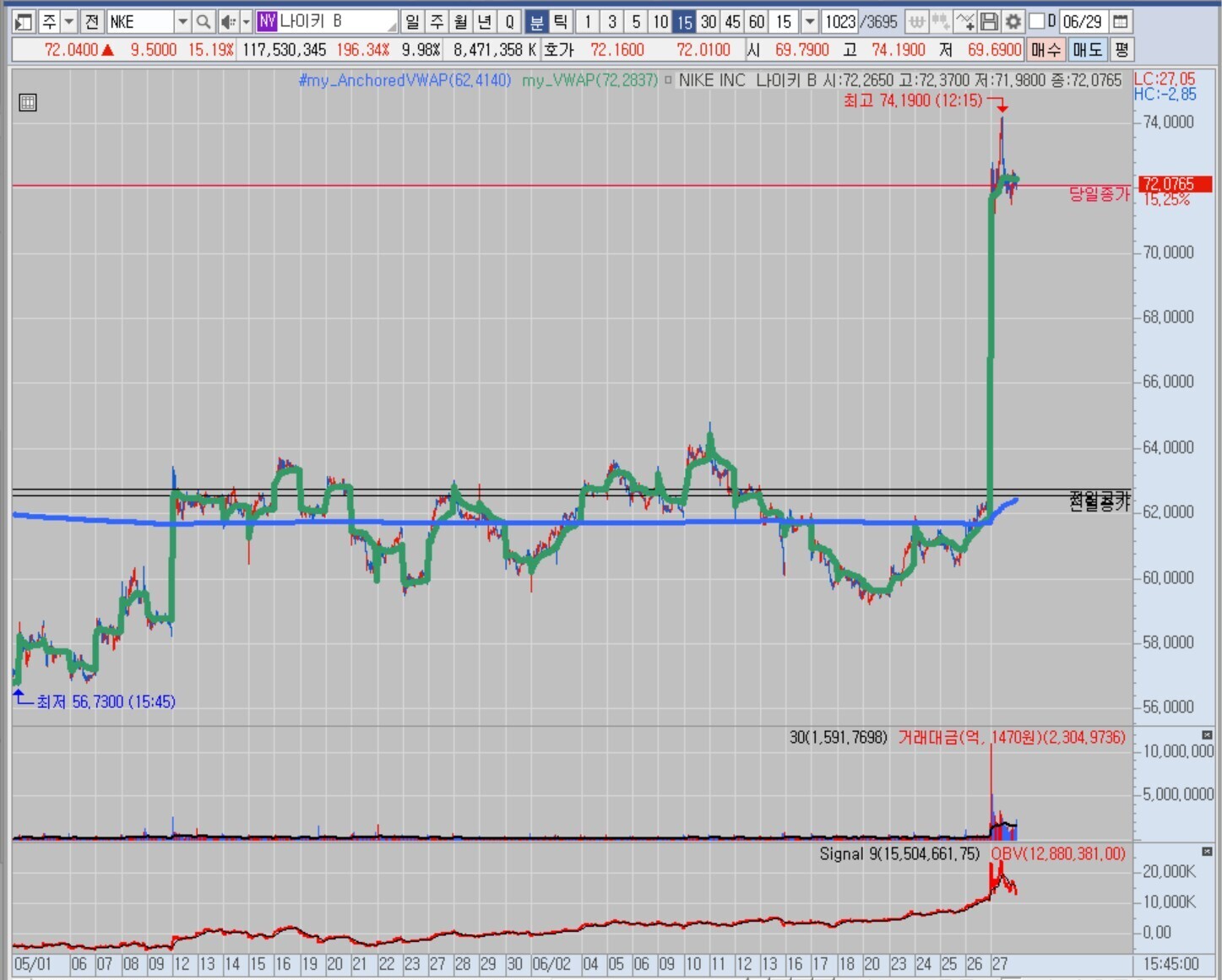Select the 분 (minute) chart period
The height and width of the screenshot is (980, 1222).
click(x=536, y=21)
